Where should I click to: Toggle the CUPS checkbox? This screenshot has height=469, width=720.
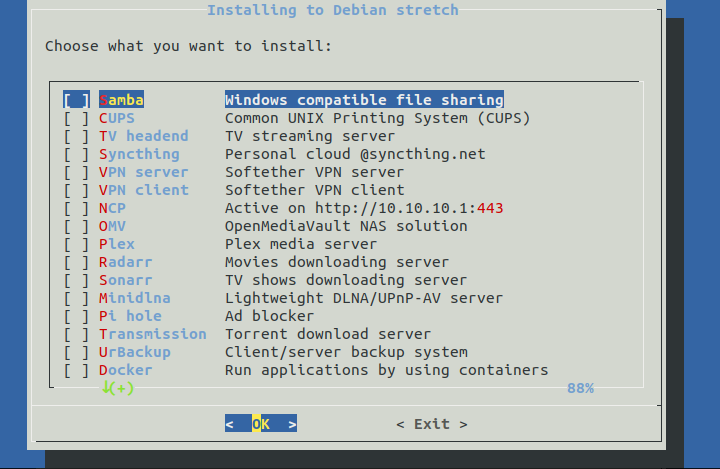(76, 118)
